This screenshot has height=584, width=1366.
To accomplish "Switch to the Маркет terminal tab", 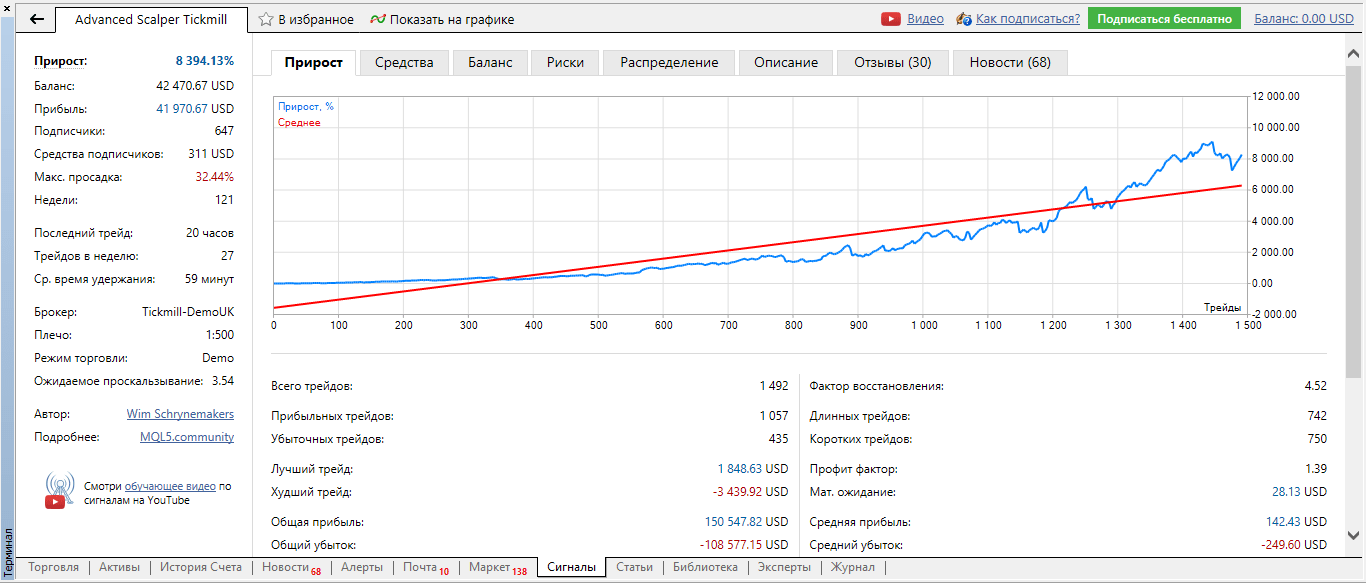I will coord(489,568).
